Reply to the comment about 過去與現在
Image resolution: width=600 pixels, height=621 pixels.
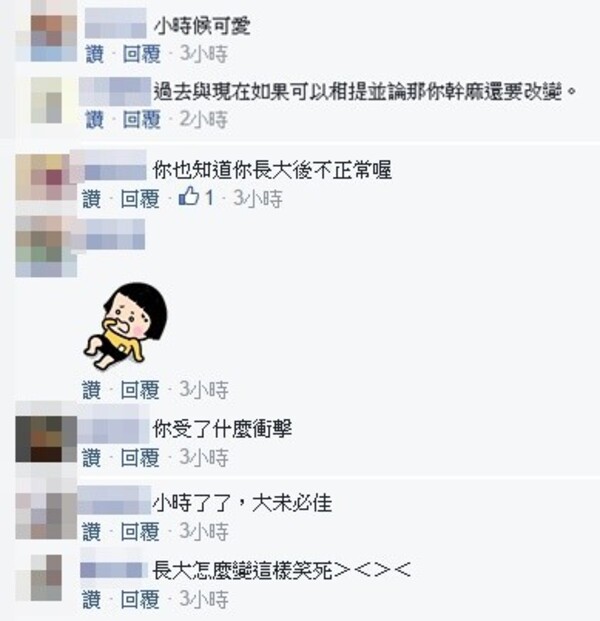(141, 120)
